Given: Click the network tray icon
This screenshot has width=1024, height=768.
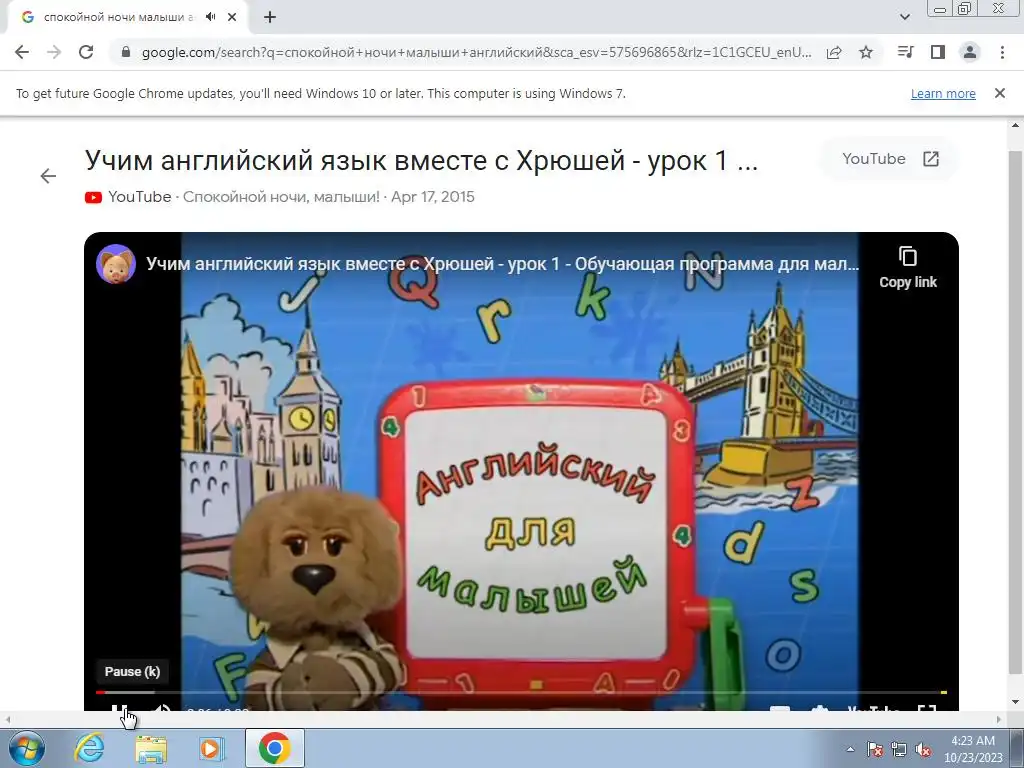Looking at the screenshot, I should (x=899, y=749).
